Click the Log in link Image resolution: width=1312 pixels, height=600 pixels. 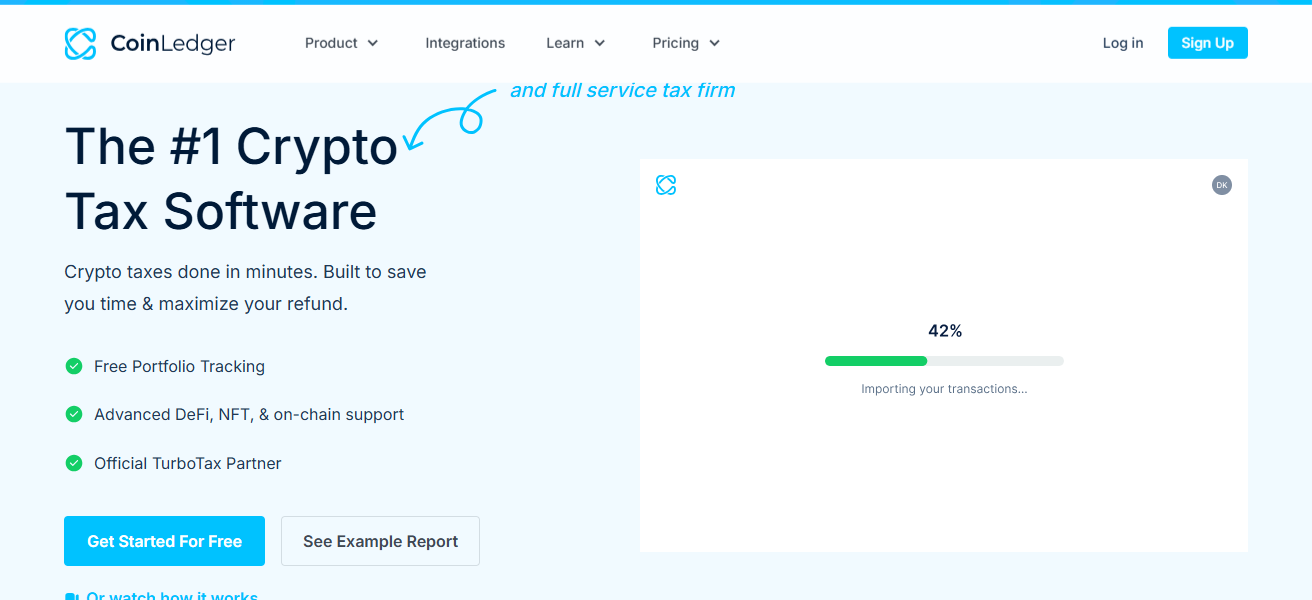[1122, 43]
